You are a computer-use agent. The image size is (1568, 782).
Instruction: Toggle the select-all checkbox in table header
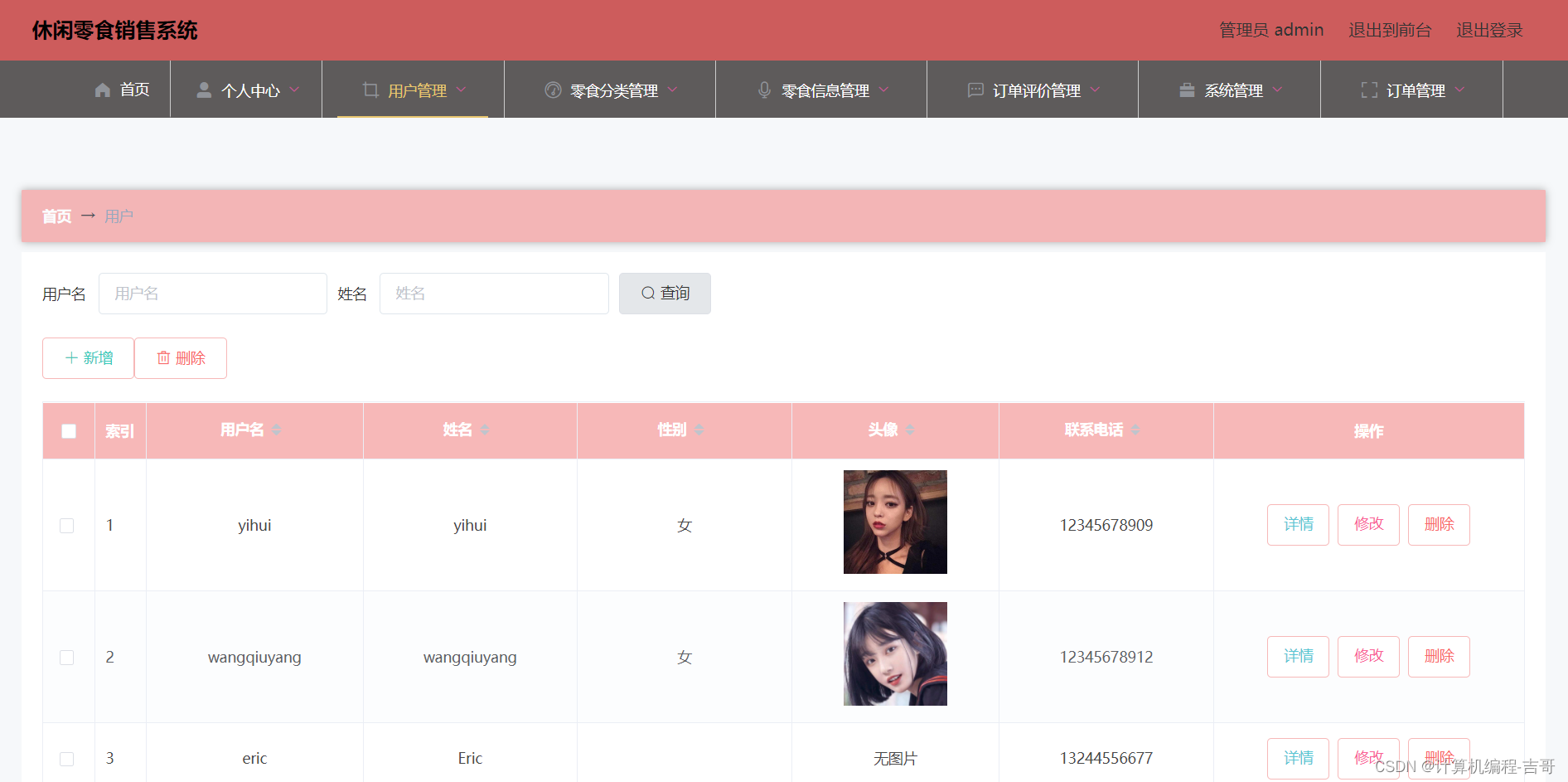[67, 430]
